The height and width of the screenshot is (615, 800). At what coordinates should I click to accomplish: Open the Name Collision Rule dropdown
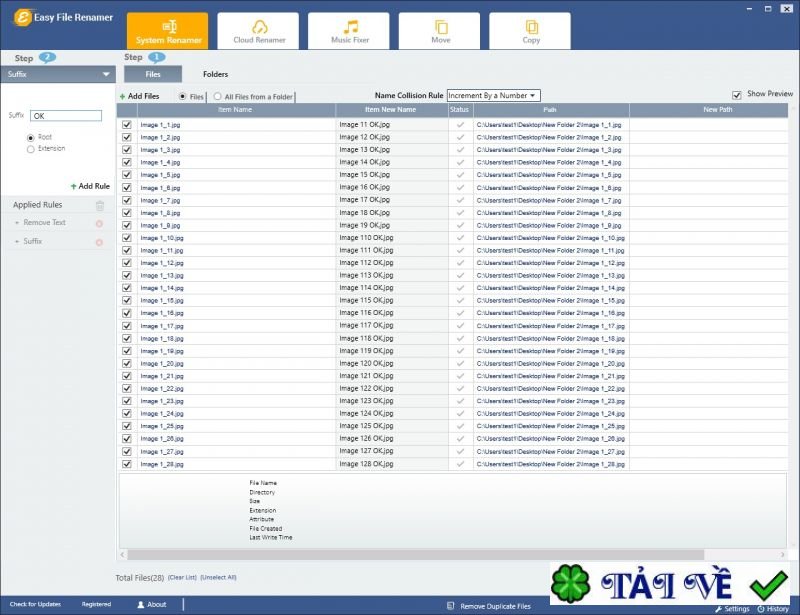(x=493, y=95)
